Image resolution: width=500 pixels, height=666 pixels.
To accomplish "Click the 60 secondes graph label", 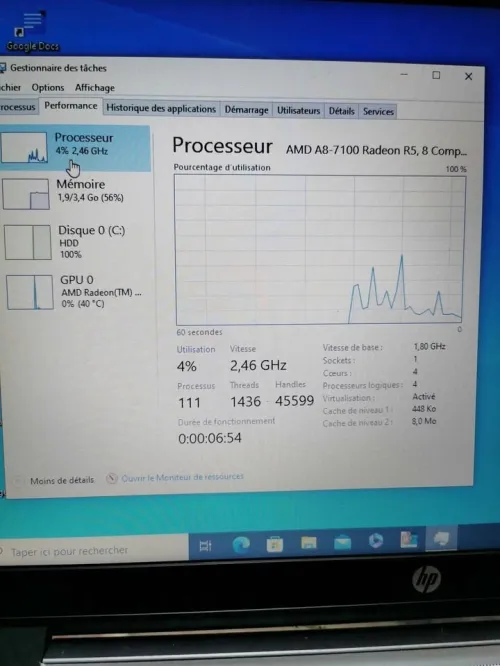I will [x=199, y=332].
